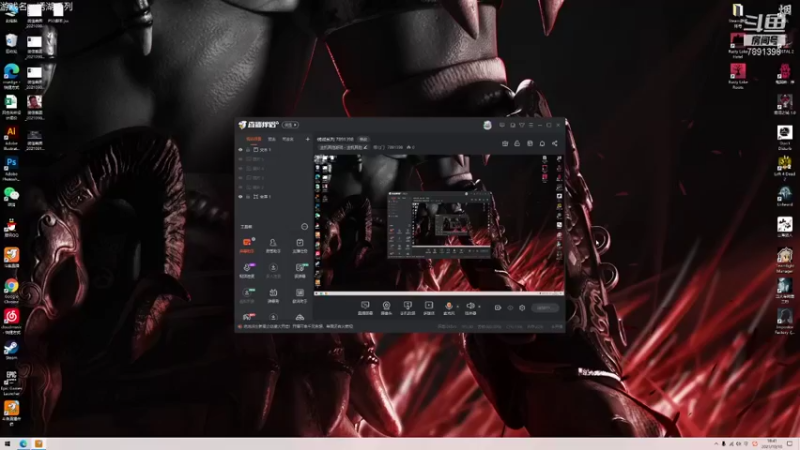Image resolution: width=800 pixels, height=450 pixels.
Task: Expand the speaker options arrow
Action: coord(479,307)
